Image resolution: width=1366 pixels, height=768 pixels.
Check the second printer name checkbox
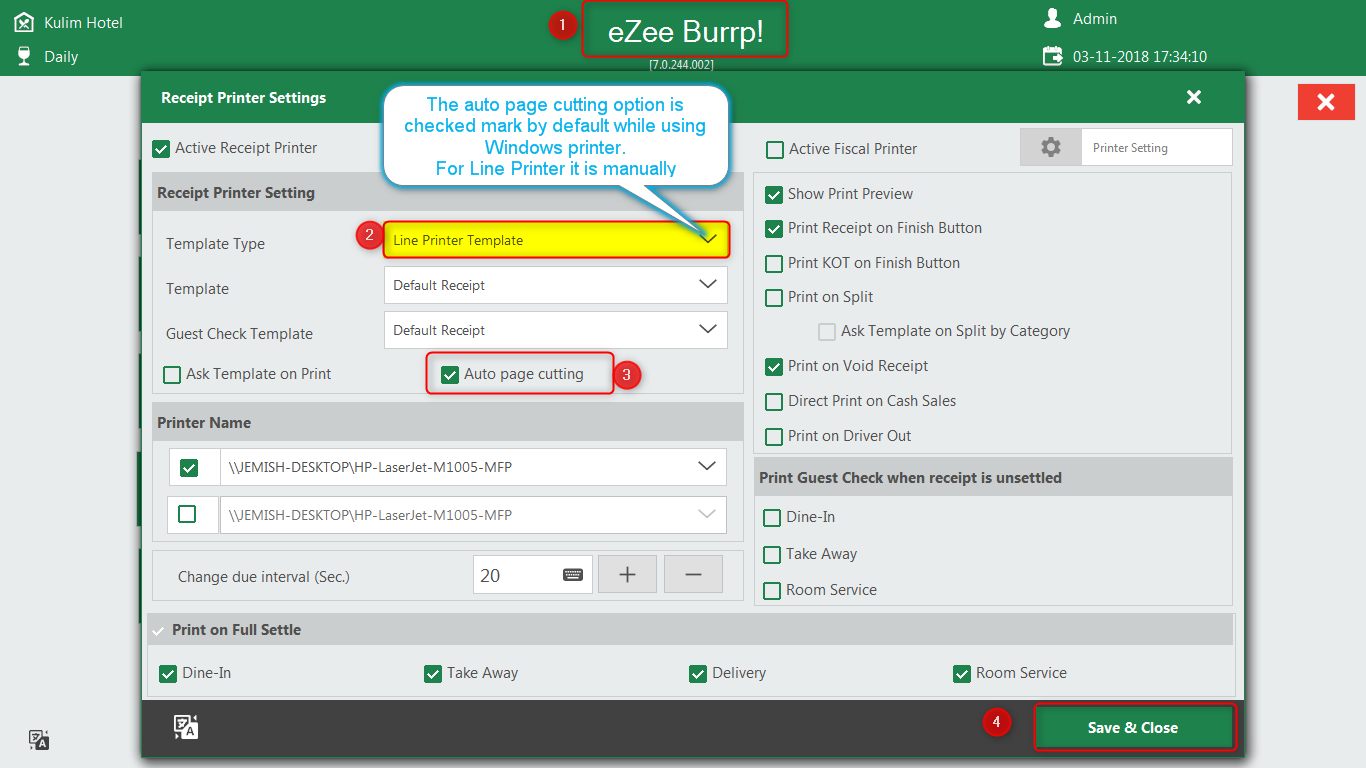187,514
